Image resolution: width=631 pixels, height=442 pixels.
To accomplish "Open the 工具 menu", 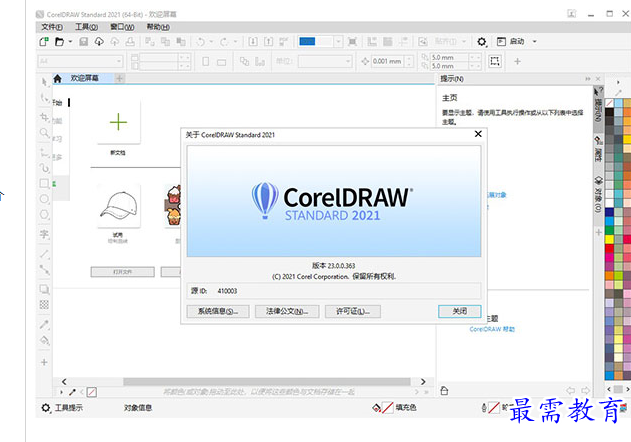I will (x=87, y=27).
